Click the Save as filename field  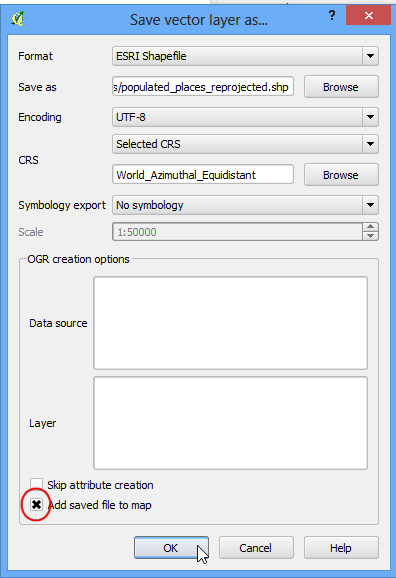click(203, 87)
